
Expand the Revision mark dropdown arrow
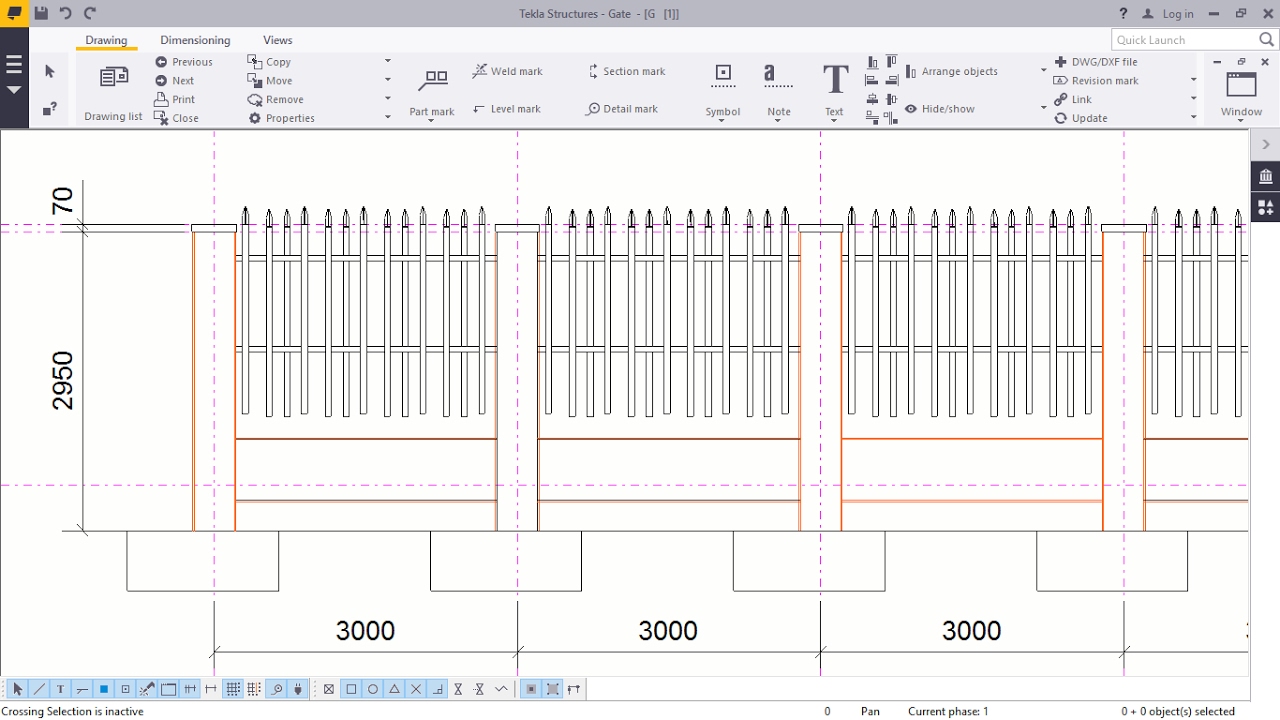coord(1193,81)
